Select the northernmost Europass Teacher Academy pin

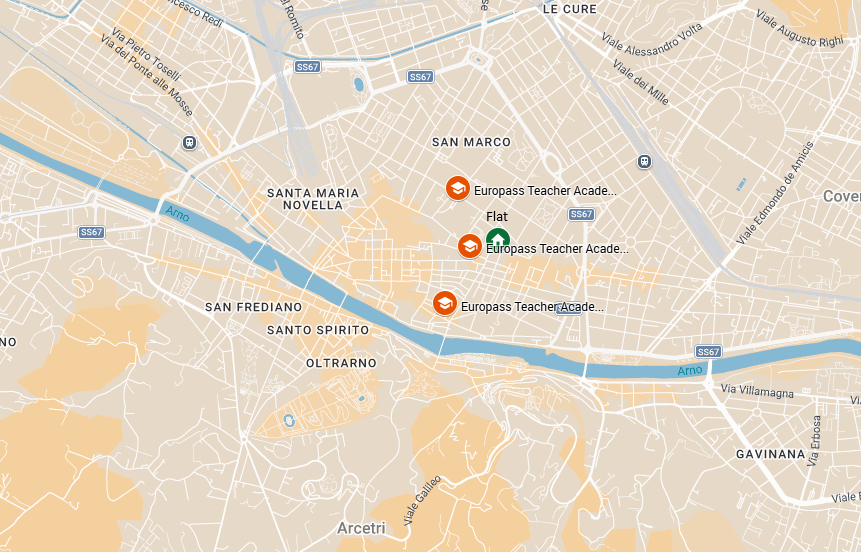pyautogui.click(x=457, y=188)
